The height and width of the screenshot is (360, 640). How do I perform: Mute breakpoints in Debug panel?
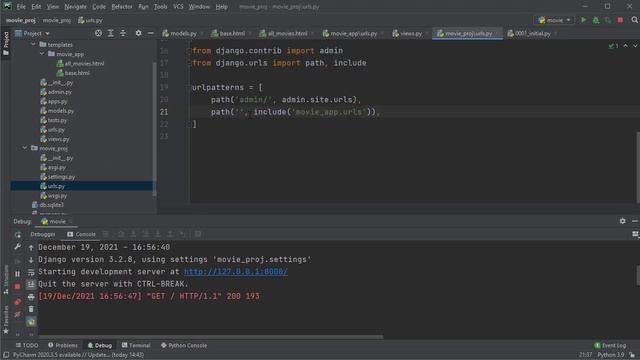click(17, 315)
